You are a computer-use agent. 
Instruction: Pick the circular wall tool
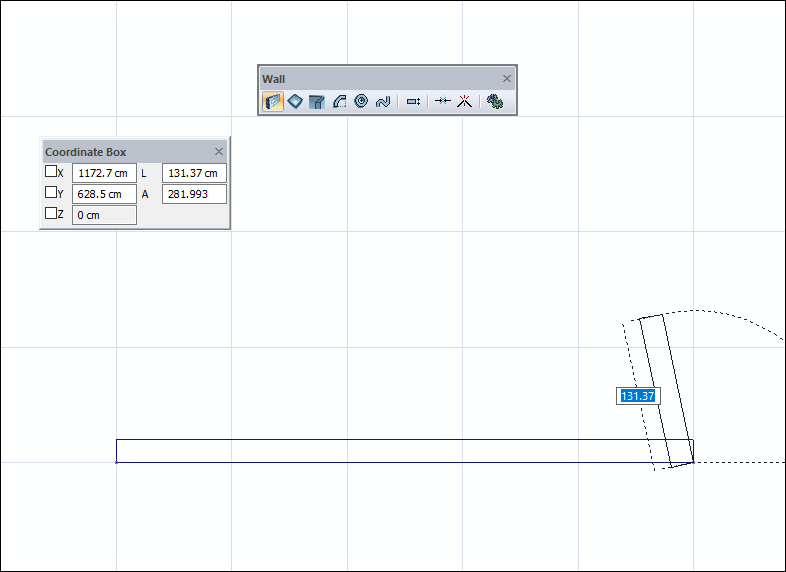click(x=361, y=102)
